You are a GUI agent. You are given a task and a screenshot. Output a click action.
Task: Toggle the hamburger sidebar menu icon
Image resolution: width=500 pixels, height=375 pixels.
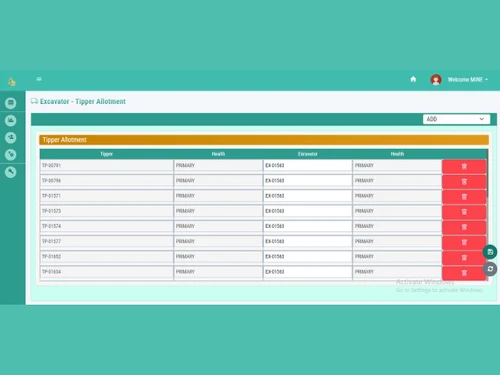coord(39,79)
